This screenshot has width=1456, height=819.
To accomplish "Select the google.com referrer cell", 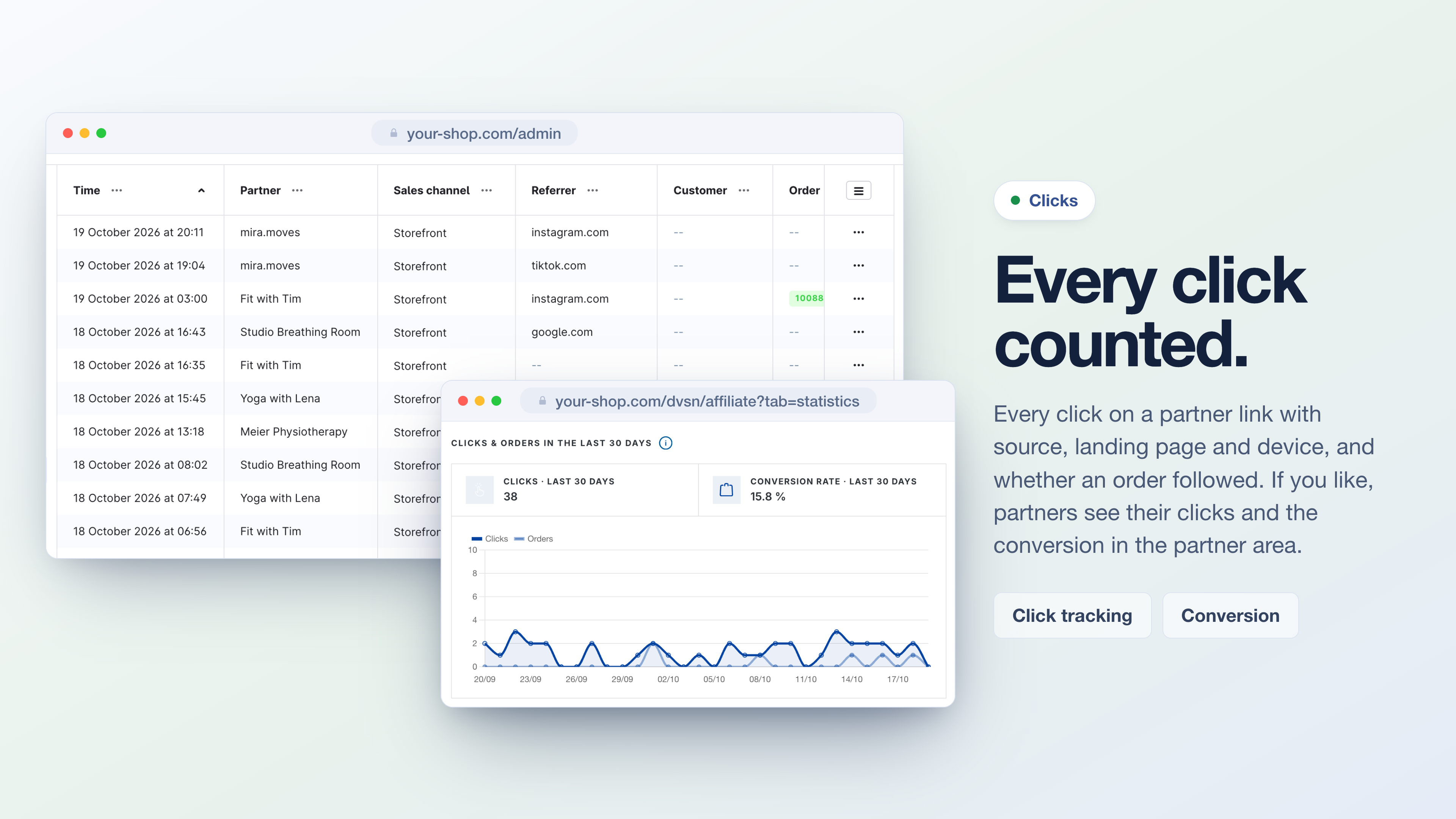I will pos(562,333).
